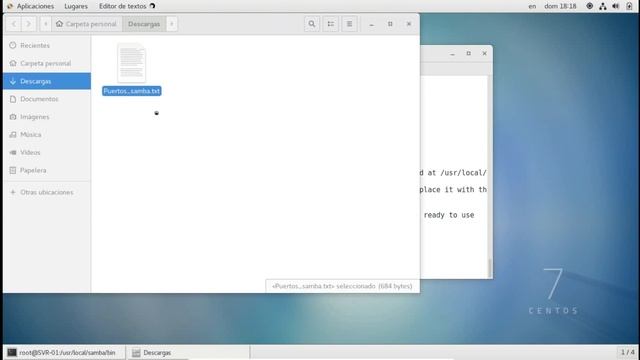Click the '/usr/local/' text in the editor window

[463, 173]
